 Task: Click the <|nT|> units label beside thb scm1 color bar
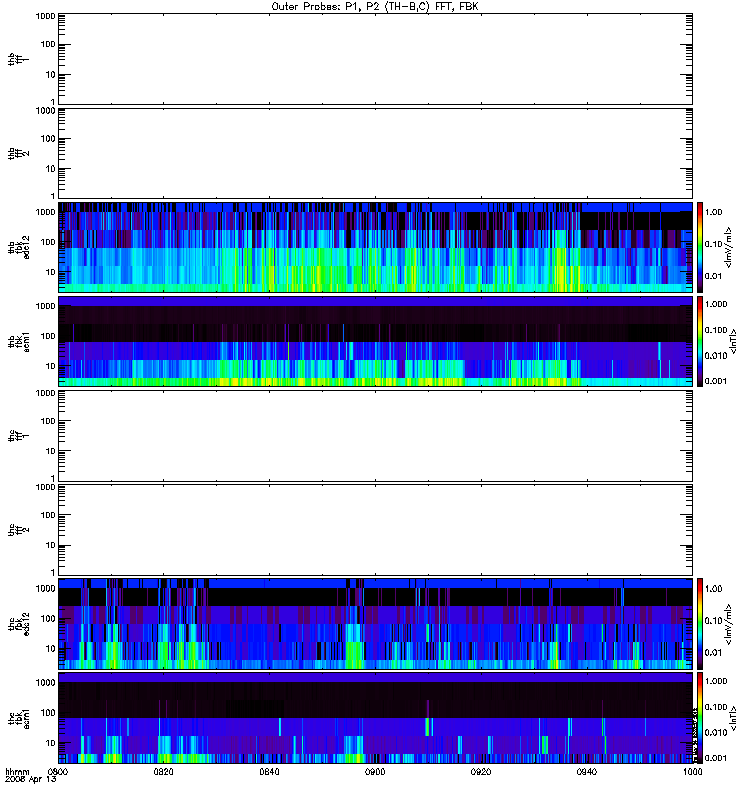click(734, 341)
